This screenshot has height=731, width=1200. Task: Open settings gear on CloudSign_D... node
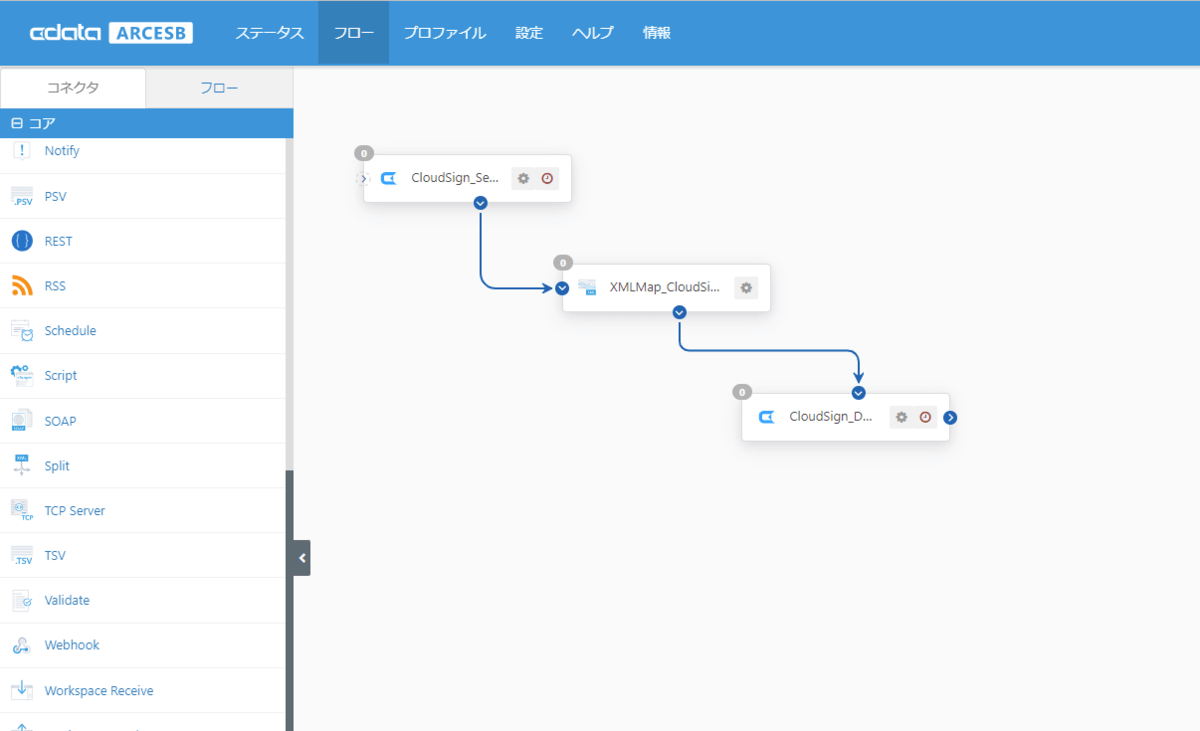(901, 417)
